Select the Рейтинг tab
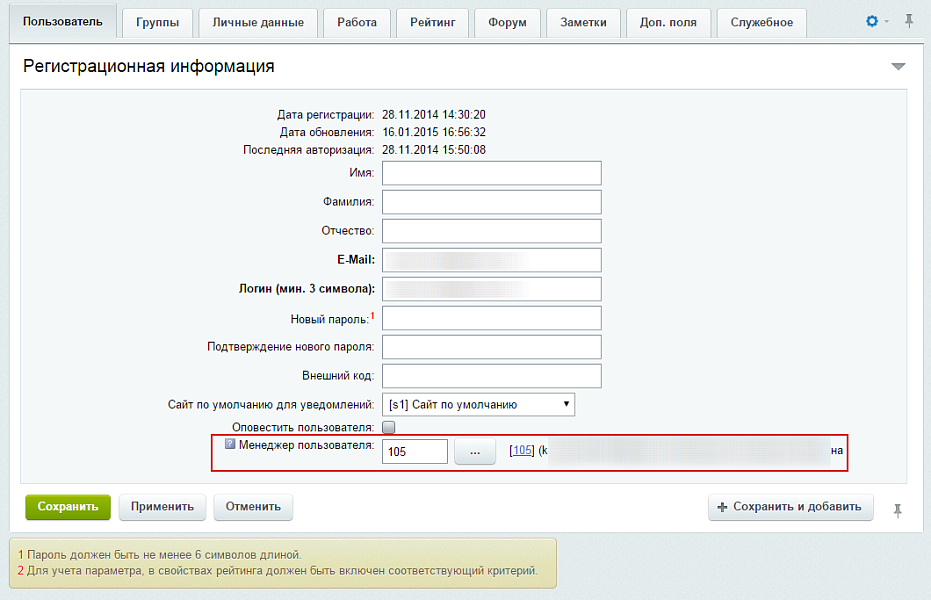931x600 pixels. click(432, 23)
